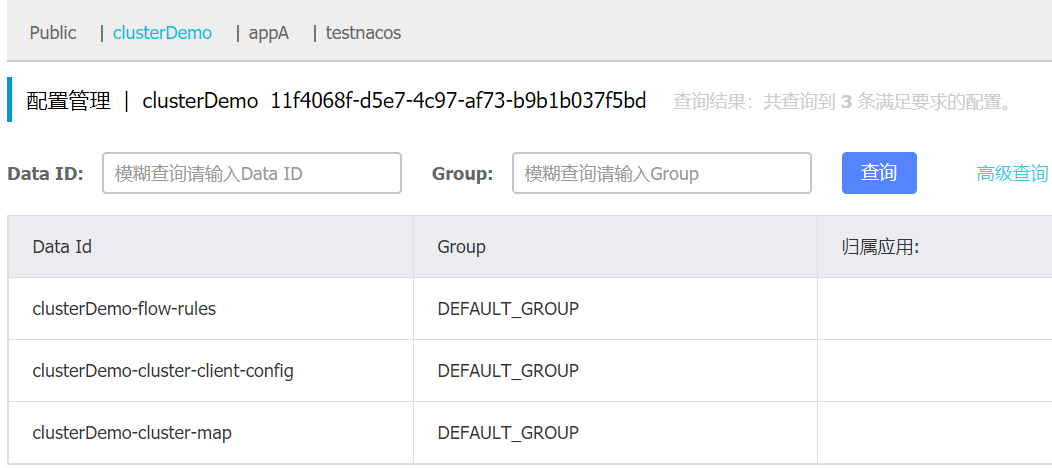Select the clusterDemo-cluster-map config entry

[x=132, y=433]
